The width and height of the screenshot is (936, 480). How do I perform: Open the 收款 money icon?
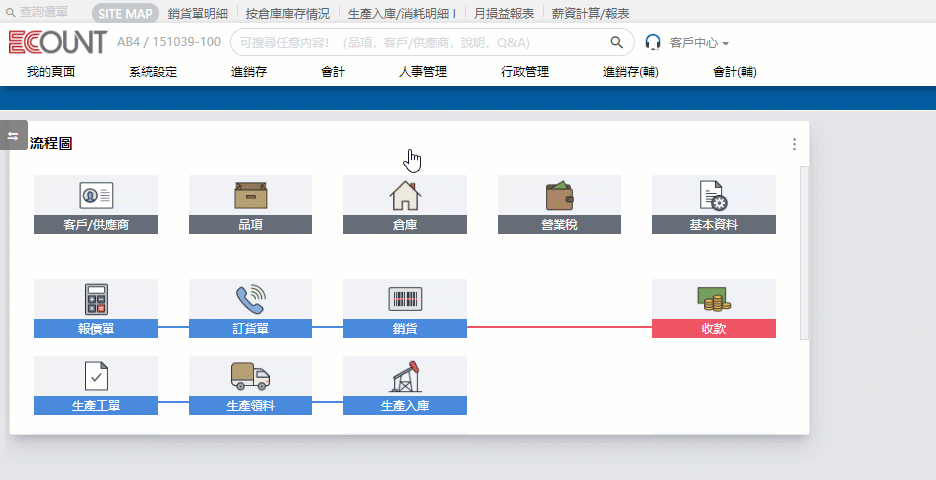point(713,299)
